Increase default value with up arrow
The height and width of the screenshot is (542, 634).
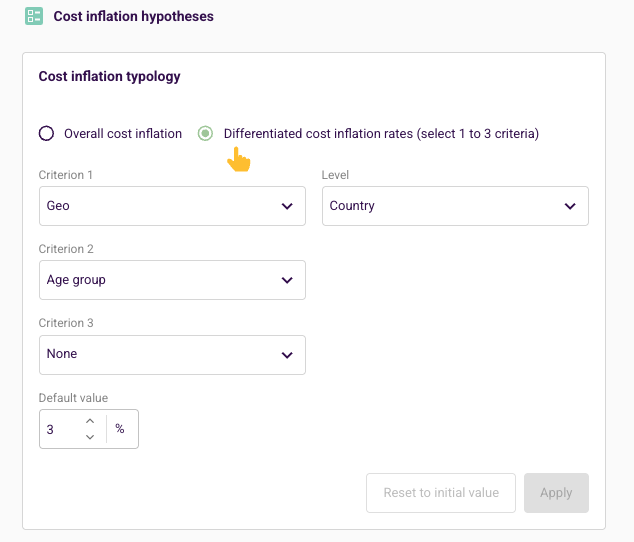tap(90, 421)
